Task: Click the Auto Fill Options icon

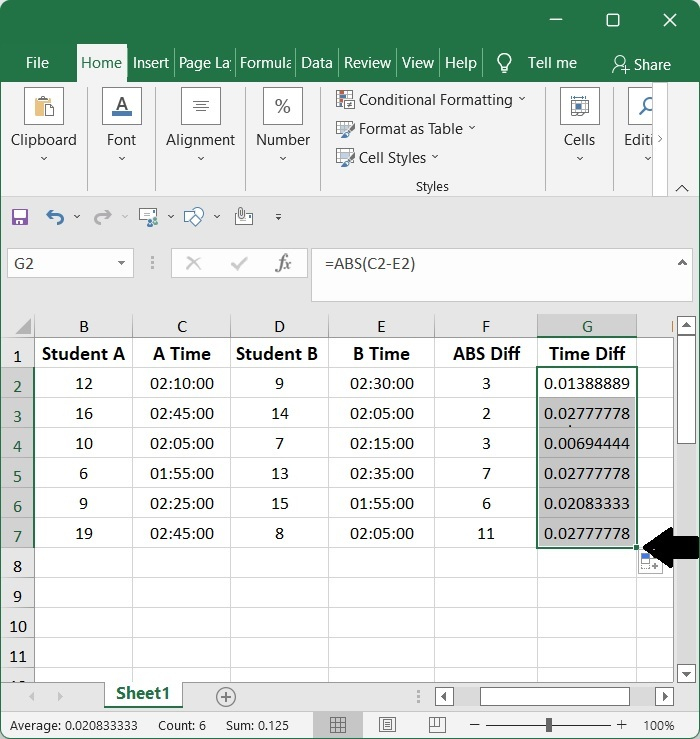Action: coord(650,563)
